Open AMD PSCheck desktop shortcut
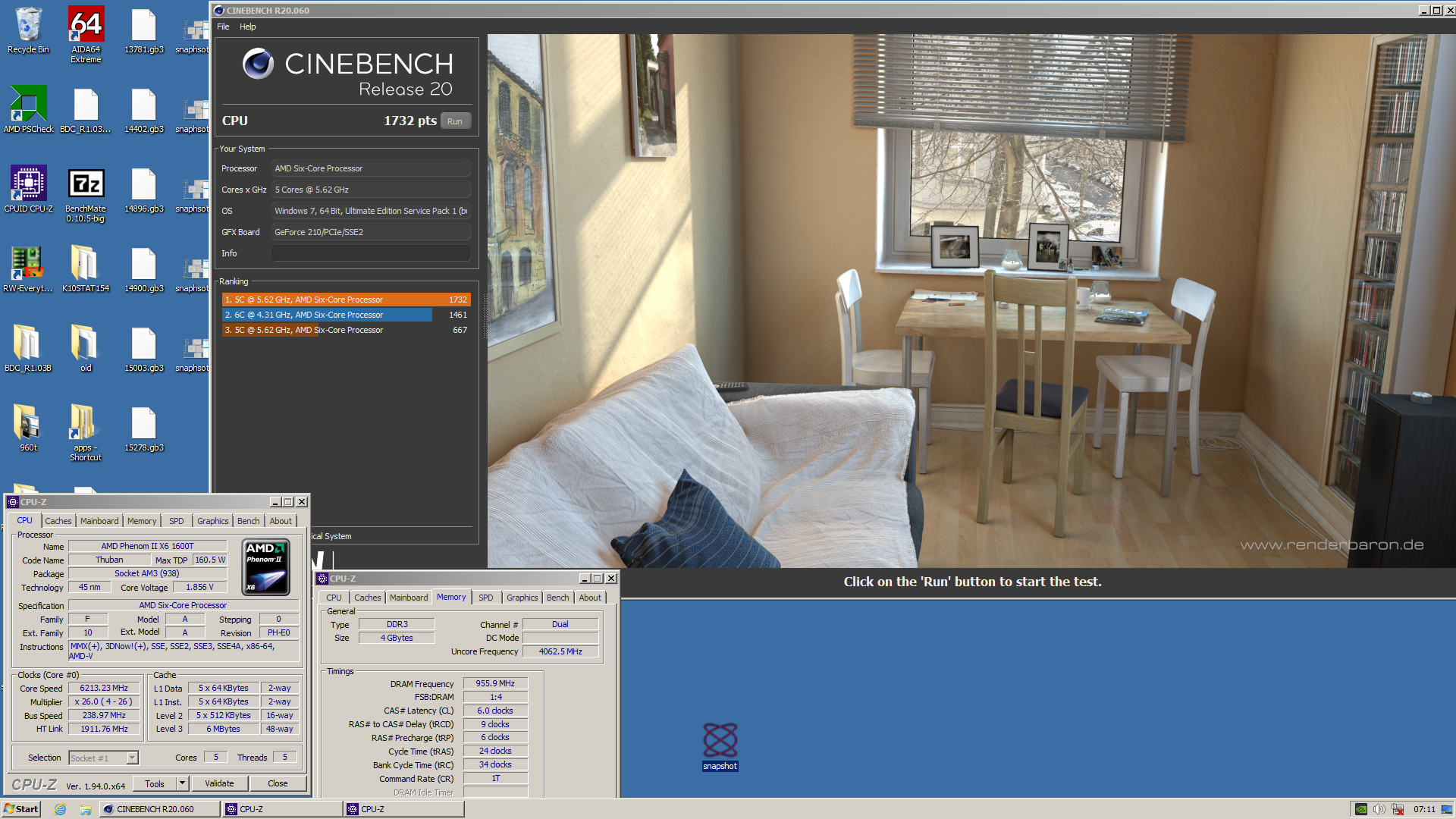Screen dimensions: 1456x819 (28, 110)
